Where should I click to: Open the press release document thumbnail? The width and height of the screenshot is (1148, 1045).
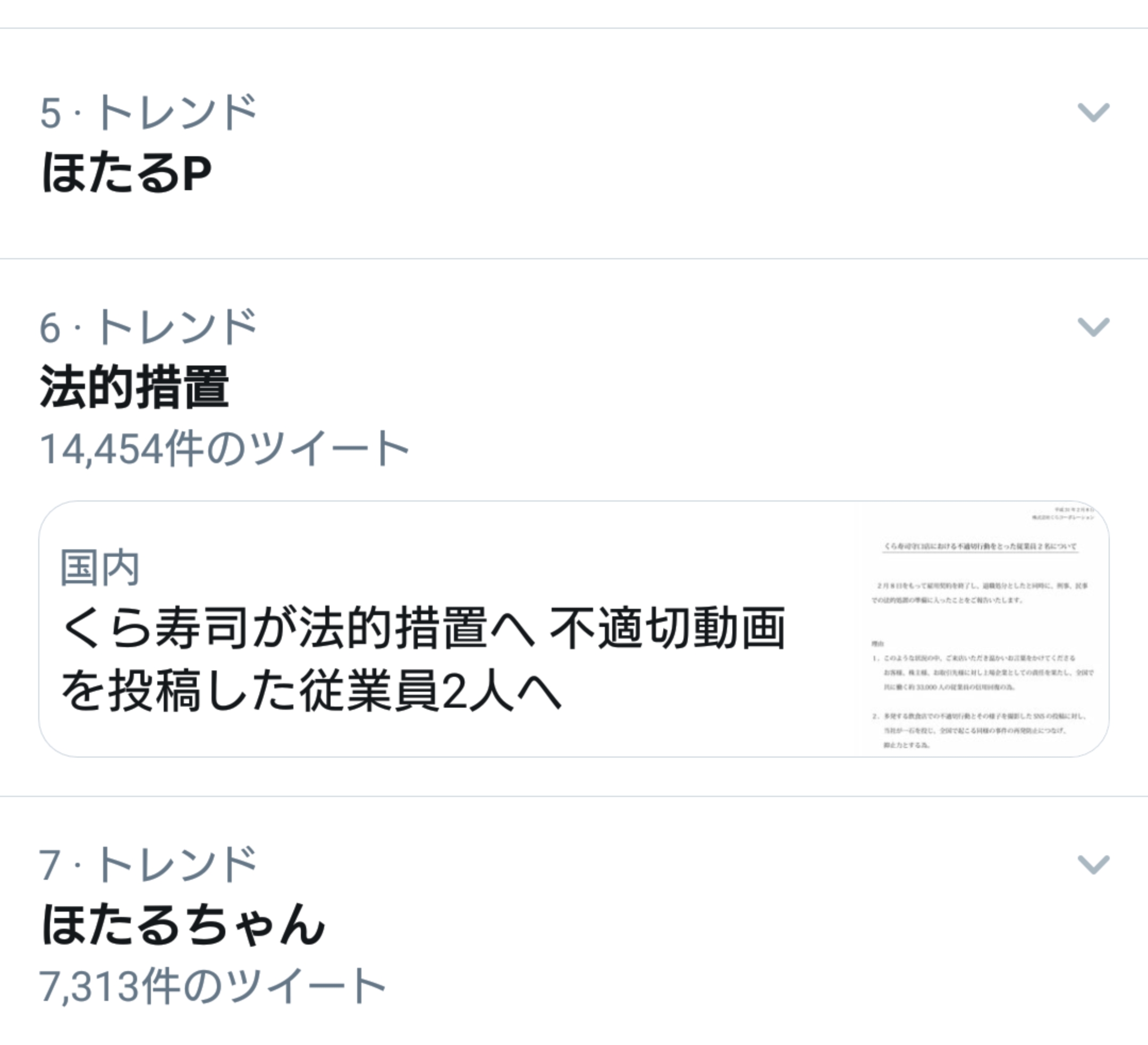click(982, 629)
